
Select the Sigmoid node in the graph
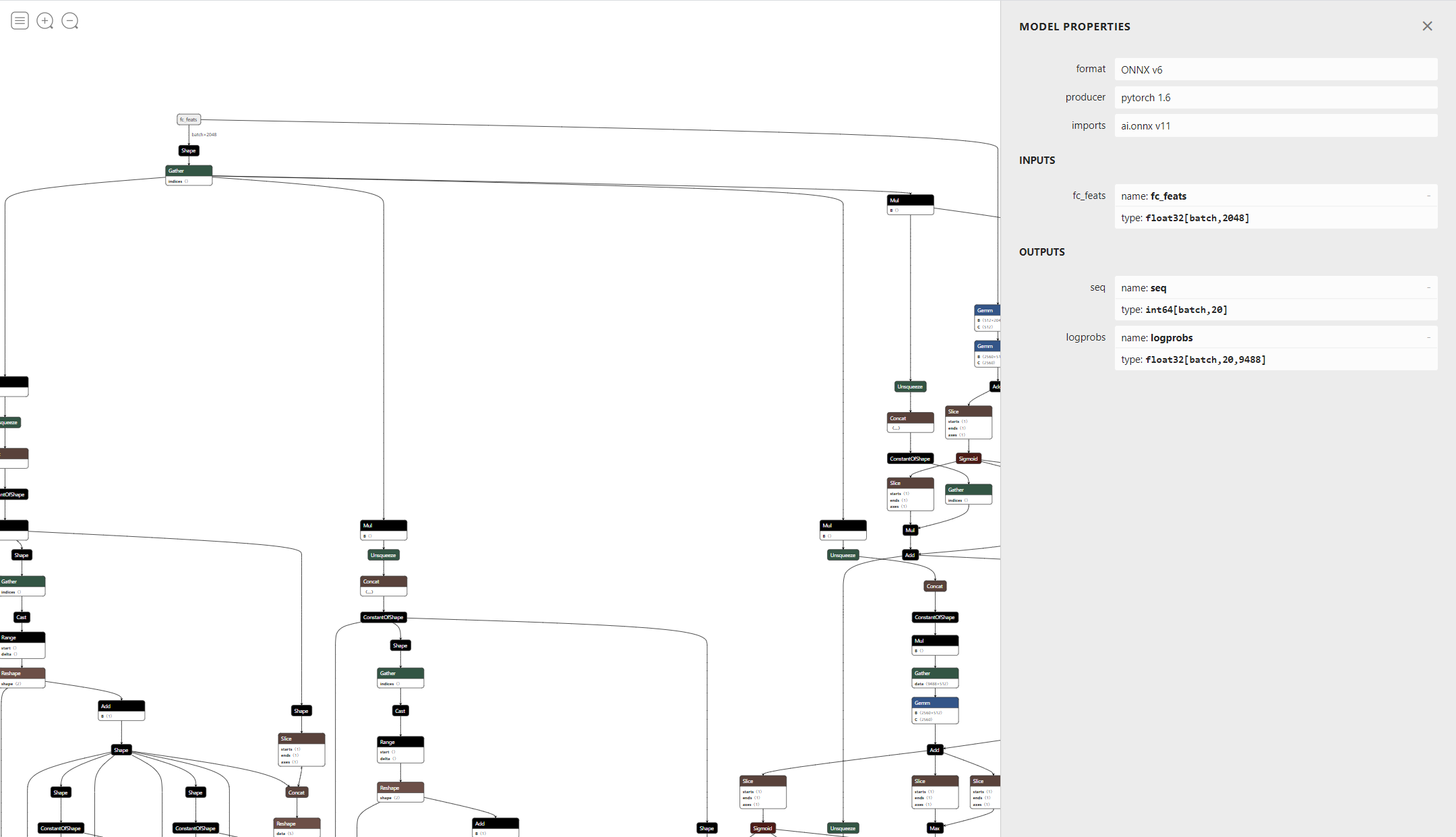tap(968, 458)
